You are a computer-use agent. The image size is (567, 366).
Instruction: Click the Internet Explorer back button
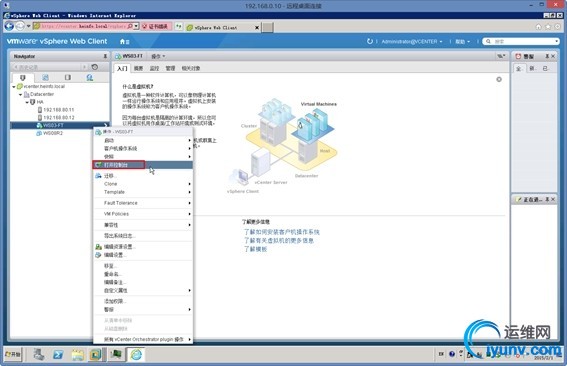(x=9, y=26)
